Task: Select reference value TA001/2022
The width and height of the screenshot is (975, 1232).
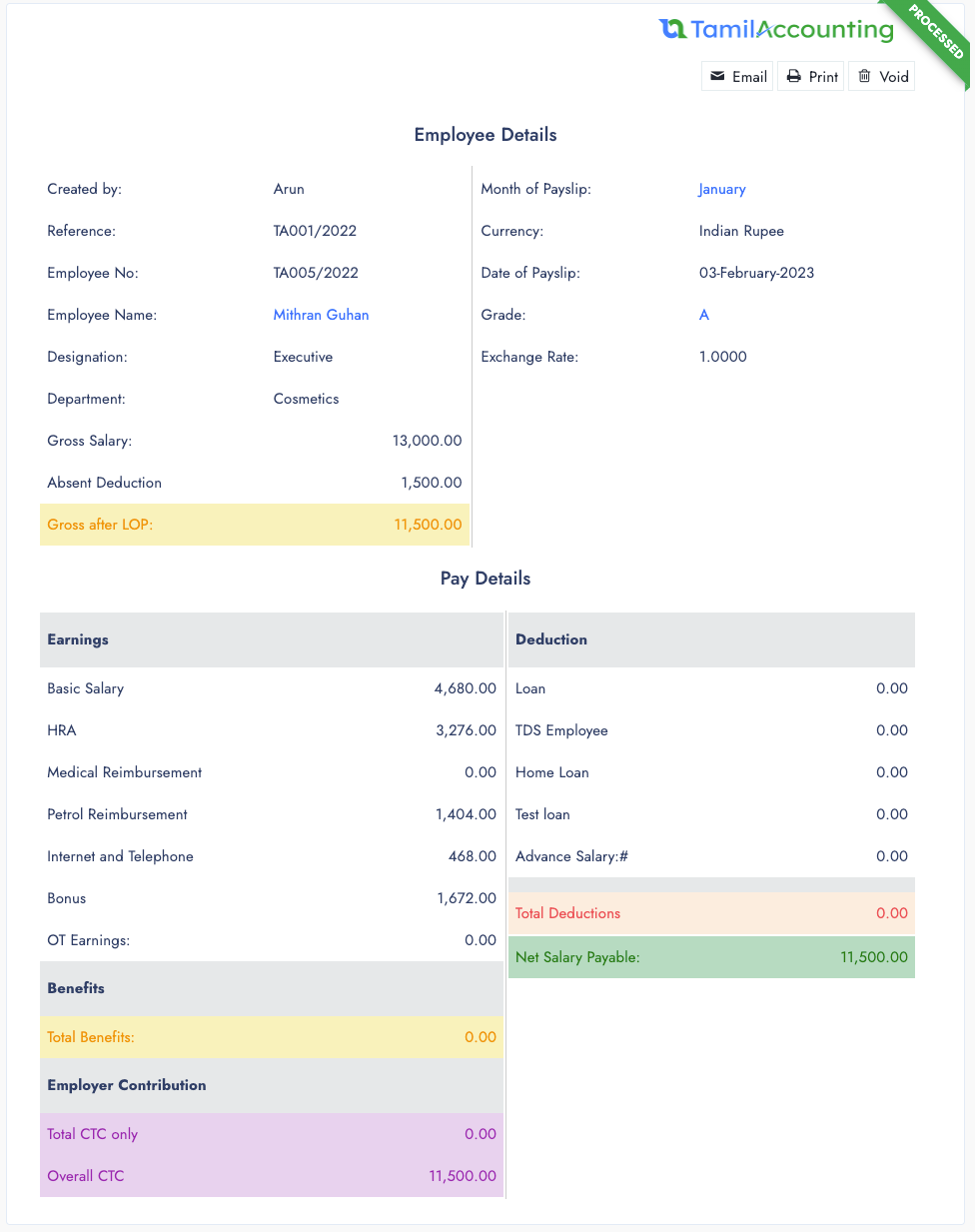Action: [x=315, y=231]
